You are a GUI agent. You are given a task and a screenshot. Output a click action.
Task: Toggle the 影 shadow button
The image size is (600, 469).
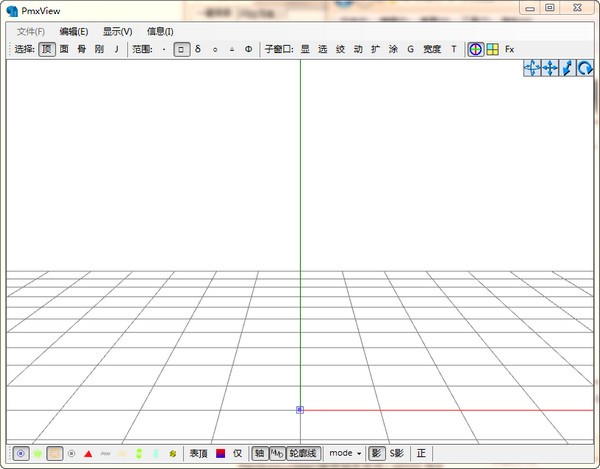[x=376, y=454]
